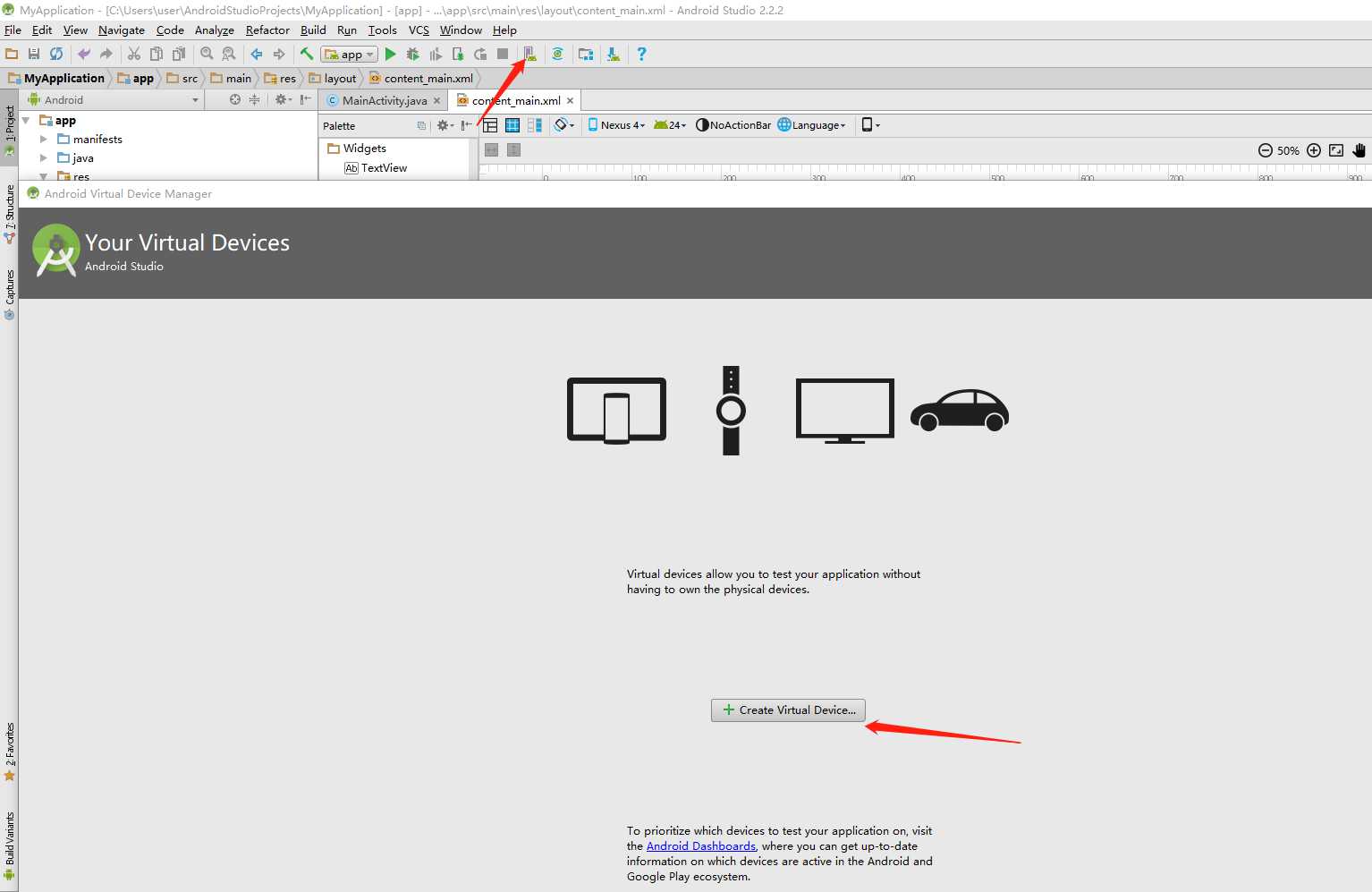Click the Redo arrow icon
This screenshot has width=1372, height=892.
[x=106, y=54]
